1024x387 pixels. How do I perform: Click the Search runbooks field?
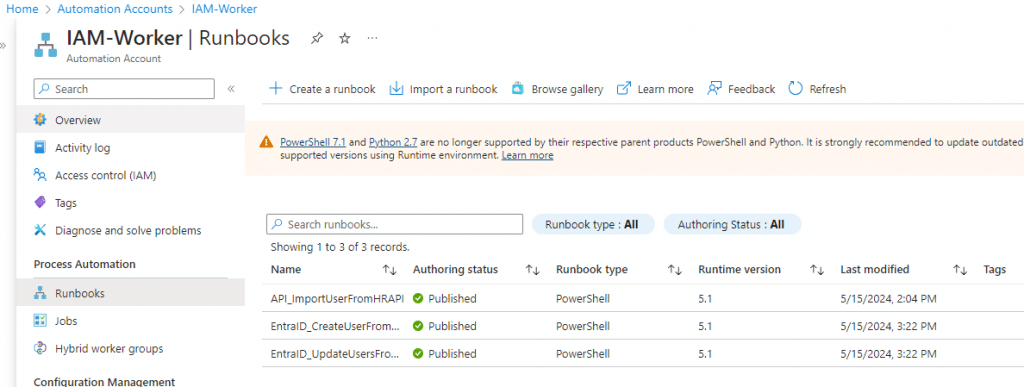coord(394,224)
